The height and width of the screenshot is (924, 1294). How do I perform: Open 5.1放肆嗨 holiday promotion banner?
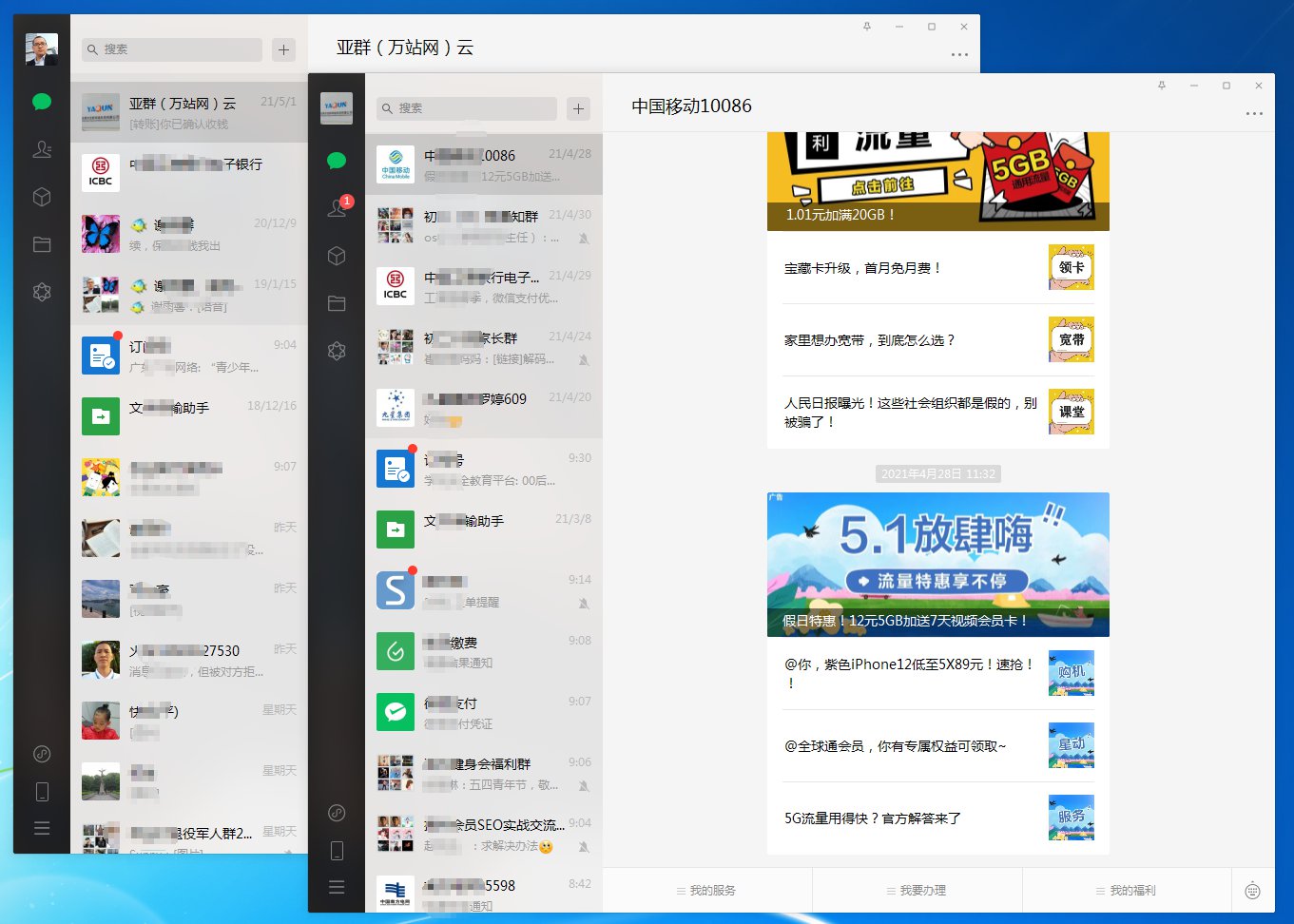coord(938,565)
